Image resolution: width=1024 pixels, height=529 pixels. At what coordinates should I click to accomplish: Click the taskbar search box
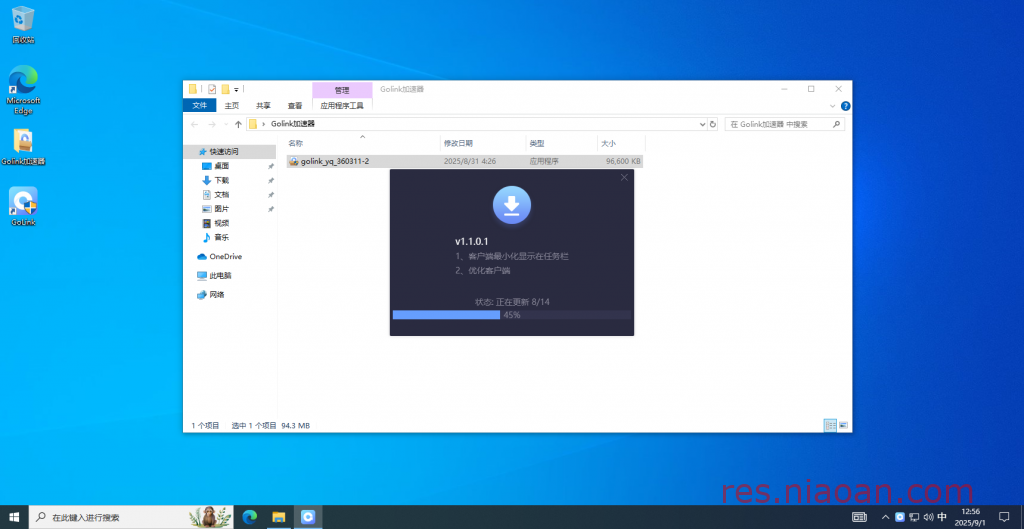pos(133,517)
